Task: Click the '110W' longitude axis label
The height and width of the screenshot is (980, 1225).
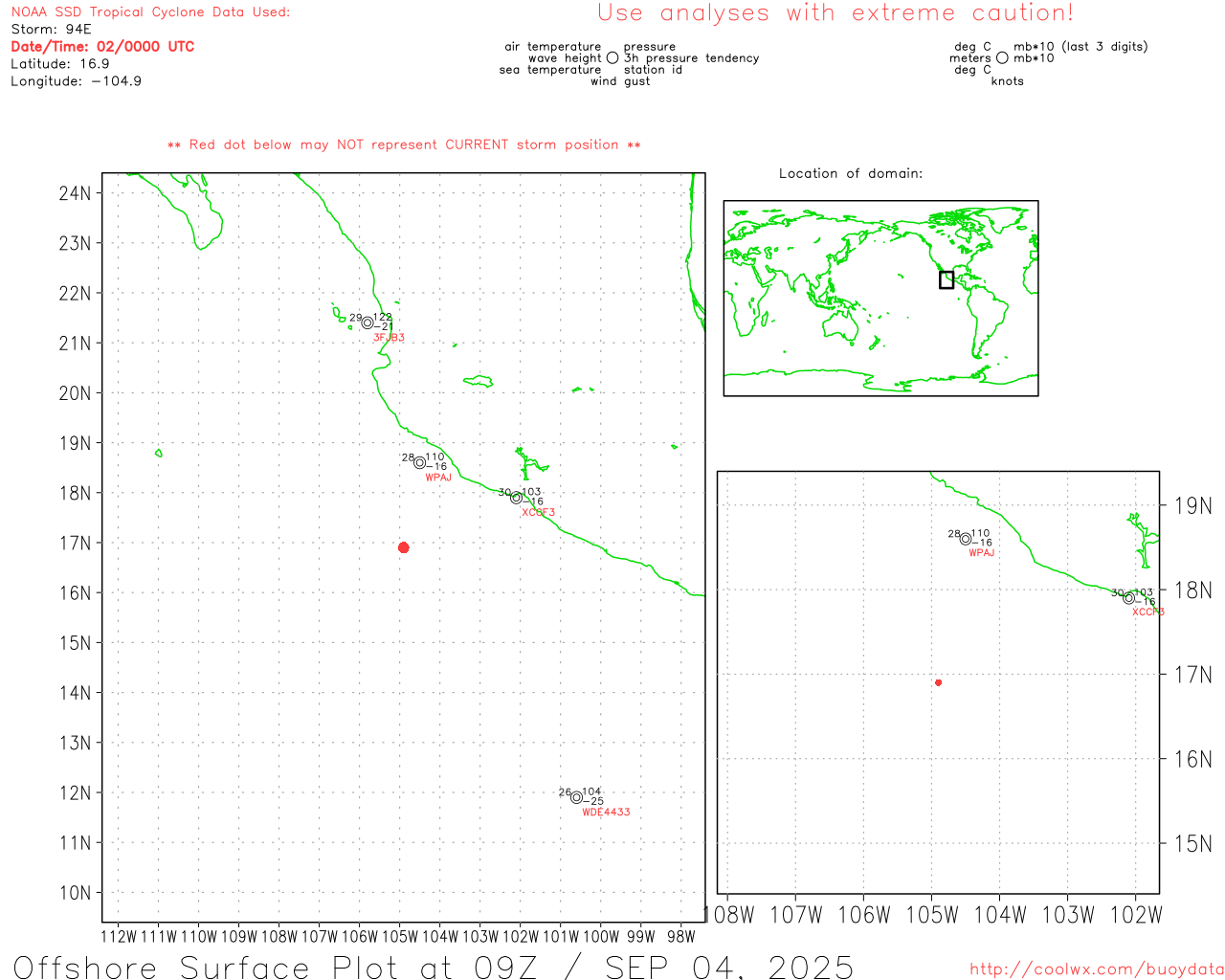Action: click(x=199, y=937)
